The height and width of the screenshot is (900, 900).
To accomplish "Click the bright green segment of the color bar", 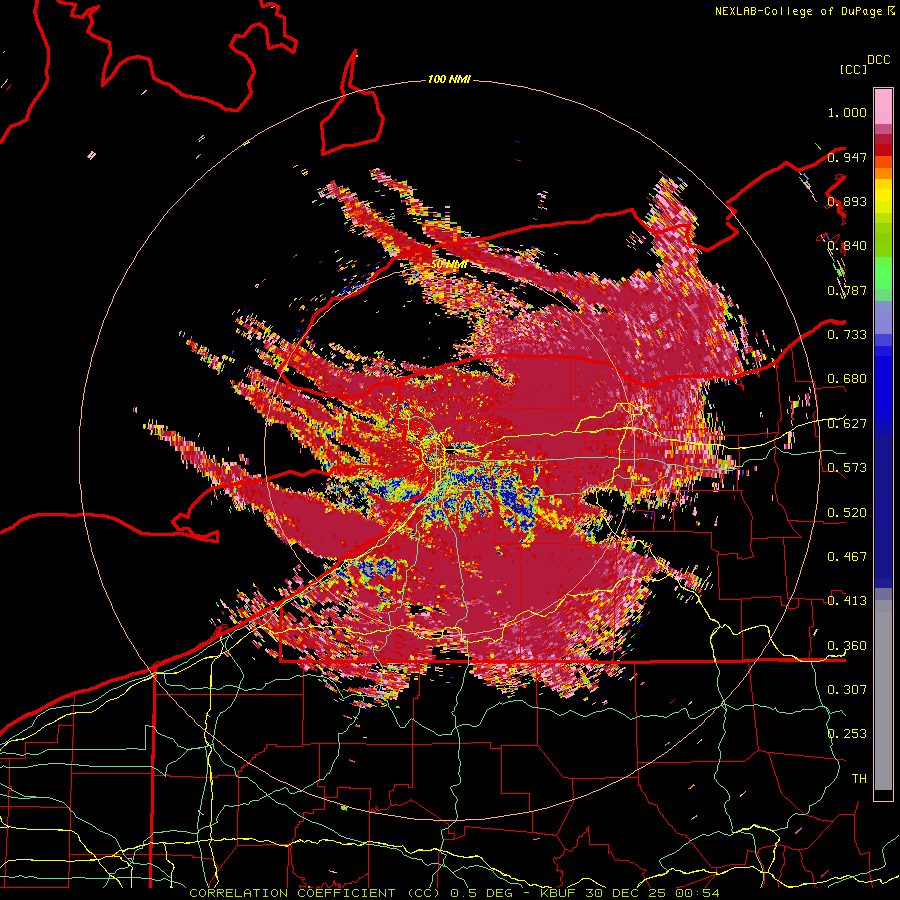I will (883, 273).
